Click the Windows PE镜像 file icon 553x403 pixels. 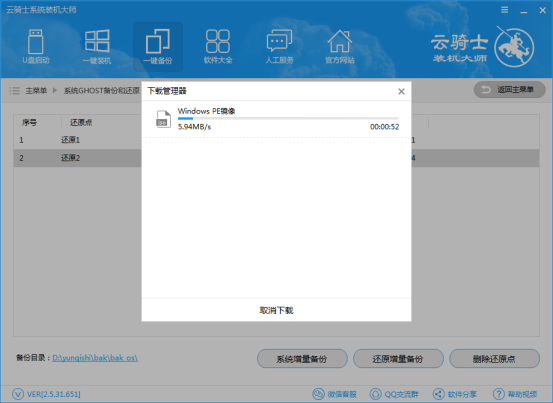point(163,119)
